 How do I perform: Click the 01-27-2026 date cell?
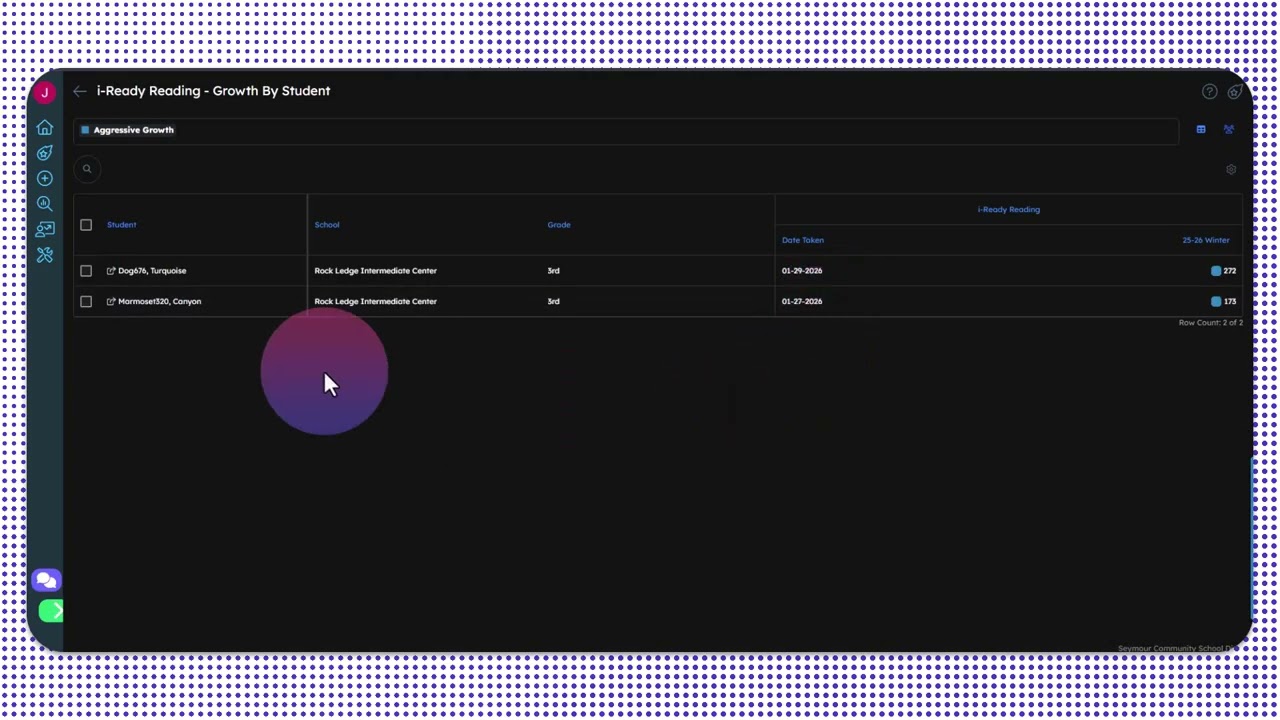click(802, 301)
